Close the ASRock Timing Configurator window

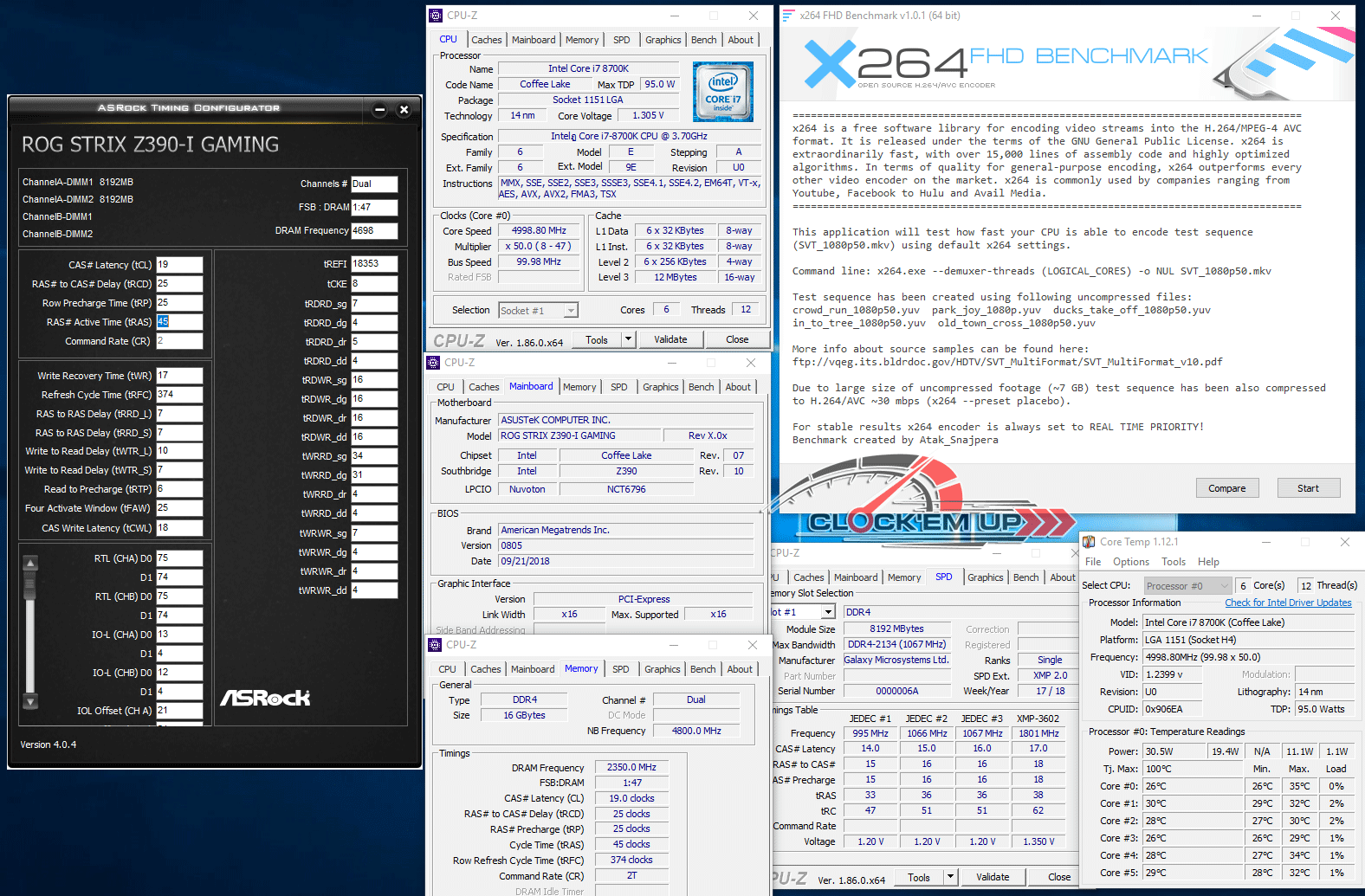pos(404,109)
